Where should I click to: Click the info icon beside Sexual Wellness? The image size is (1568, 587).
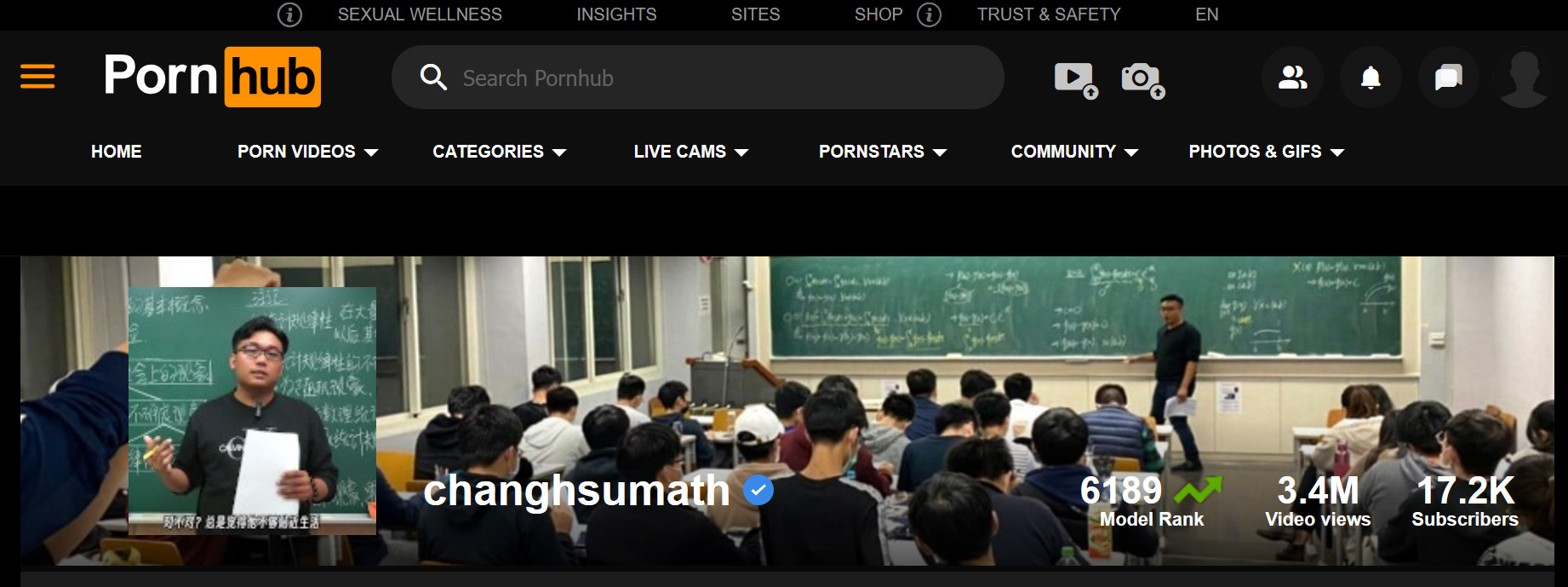click(x=289, y=14)
